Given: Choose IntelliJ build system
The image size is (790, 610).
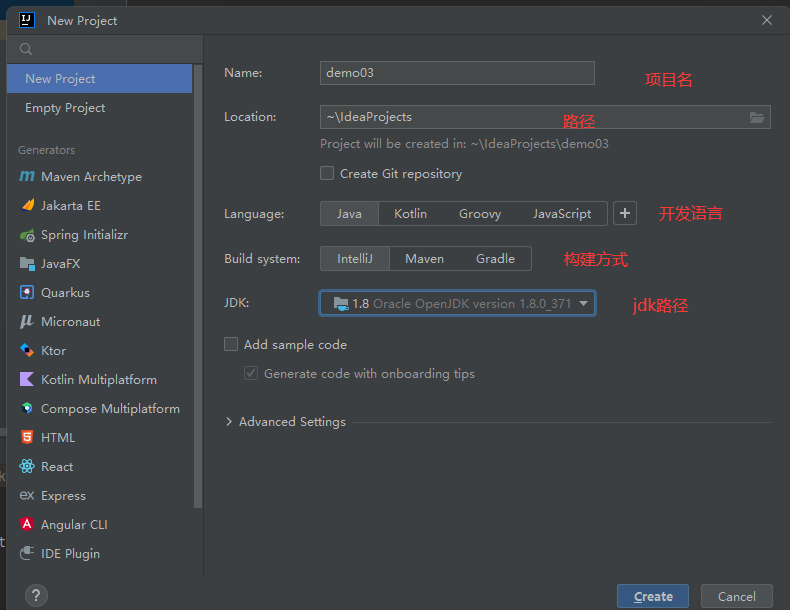Looking at the screenshot, I should coord(355,258).
